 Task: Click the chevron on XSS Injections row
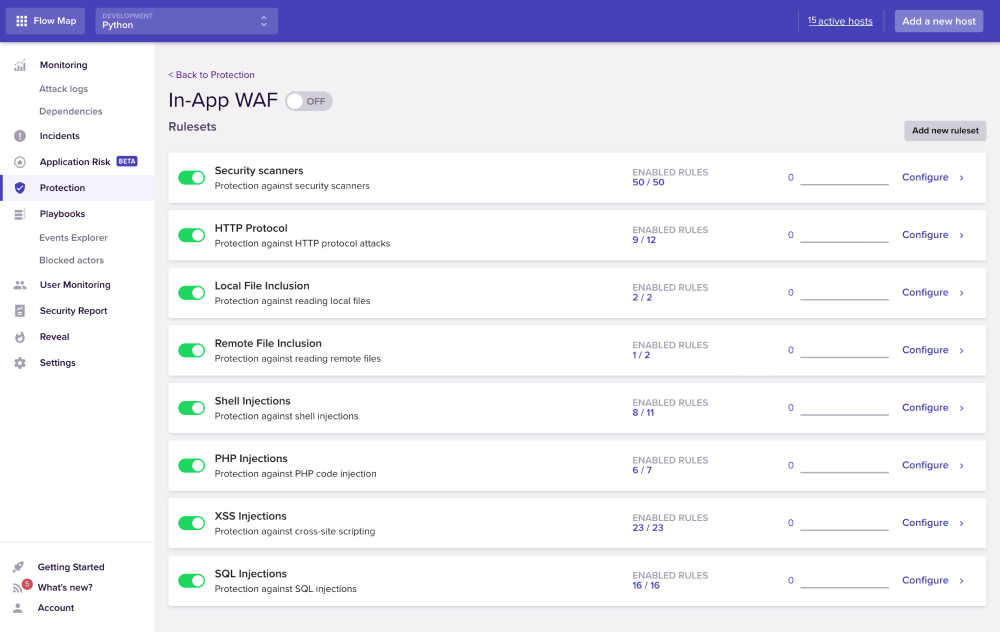point(962,523)
